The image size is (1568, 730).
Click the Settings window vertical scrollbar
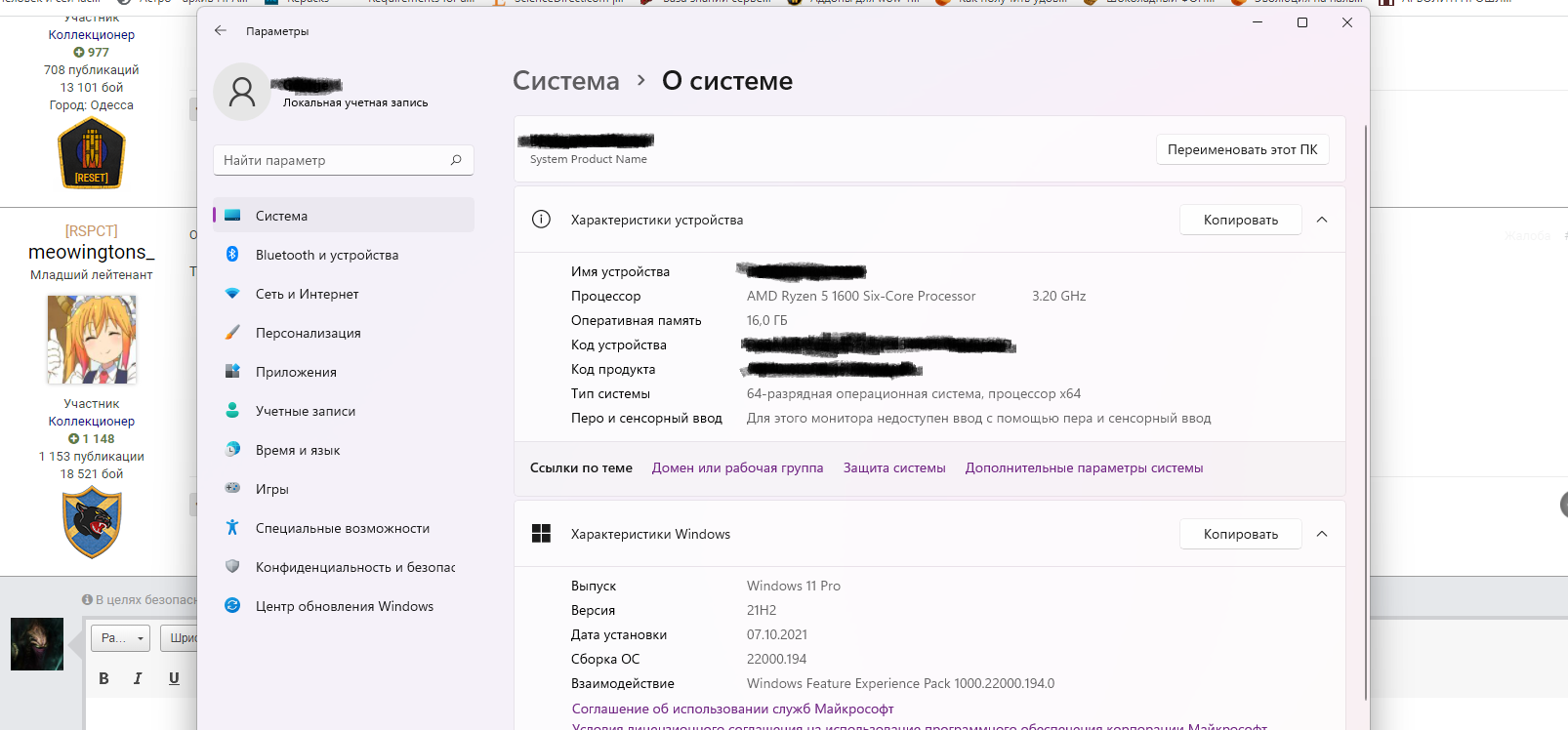pos(1365,412)
